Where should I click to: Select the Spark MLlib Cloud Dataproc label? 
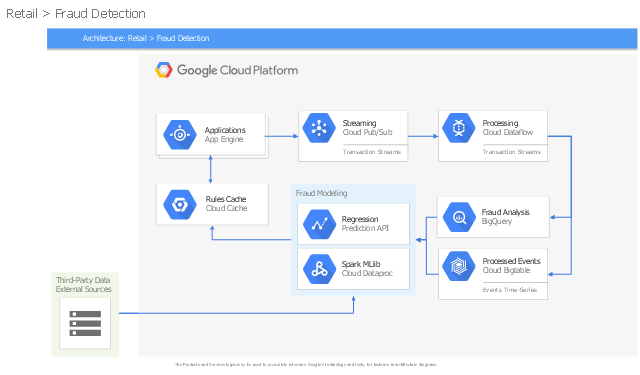367,268
